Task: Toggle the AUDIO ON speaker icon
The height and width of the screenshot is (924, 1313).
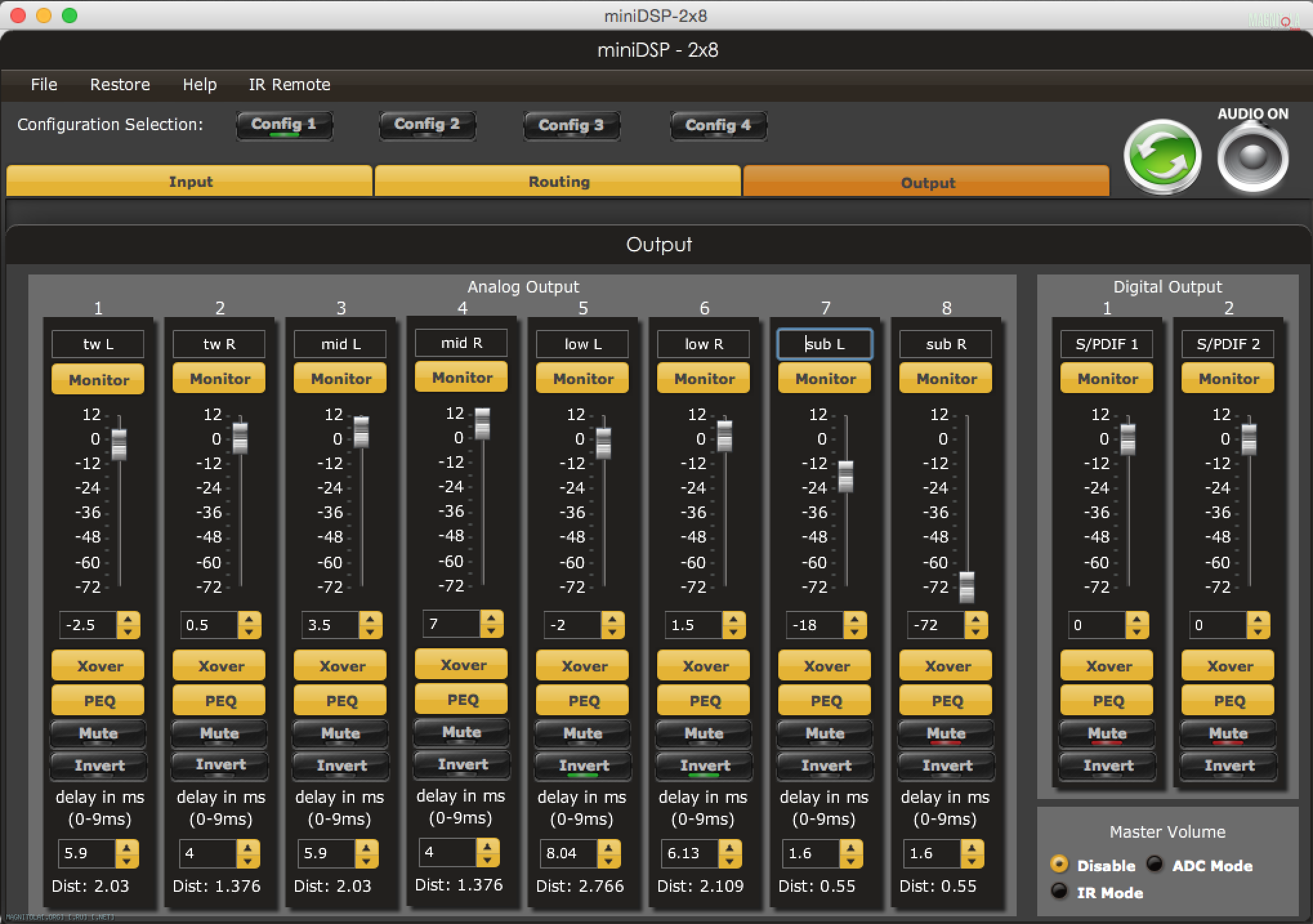Action: tap(1252, 157)
